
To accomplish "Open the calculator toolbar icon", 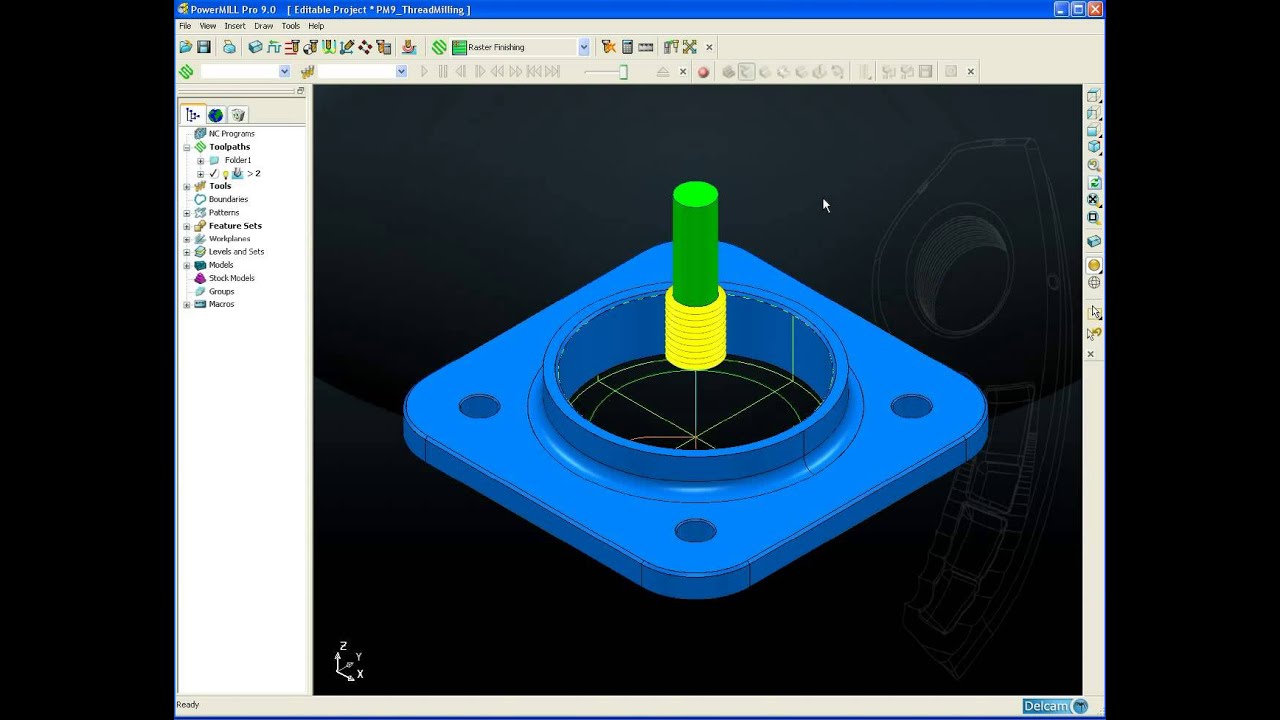I will click(x=627, y=47).
